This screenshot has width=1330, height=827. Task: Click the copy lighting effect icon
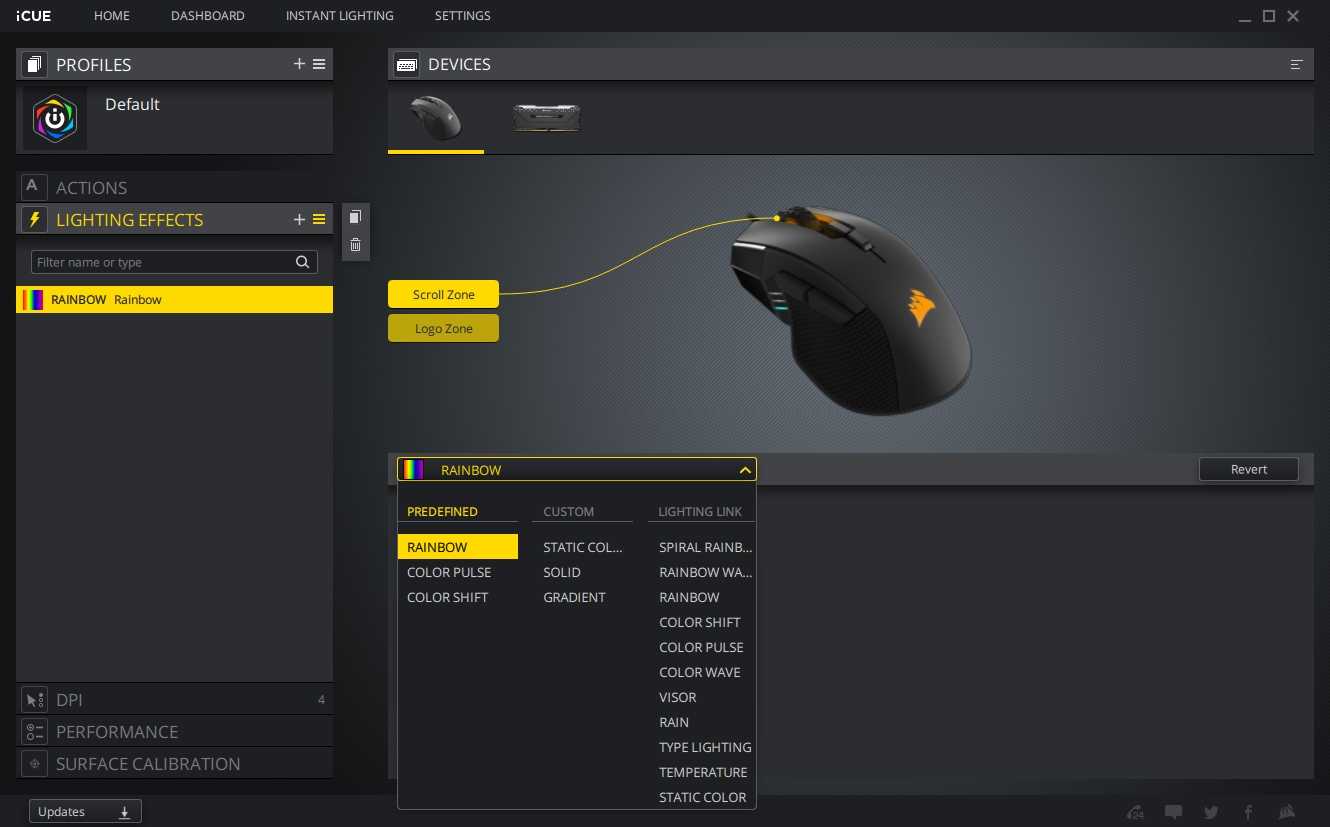pos(355,217)
